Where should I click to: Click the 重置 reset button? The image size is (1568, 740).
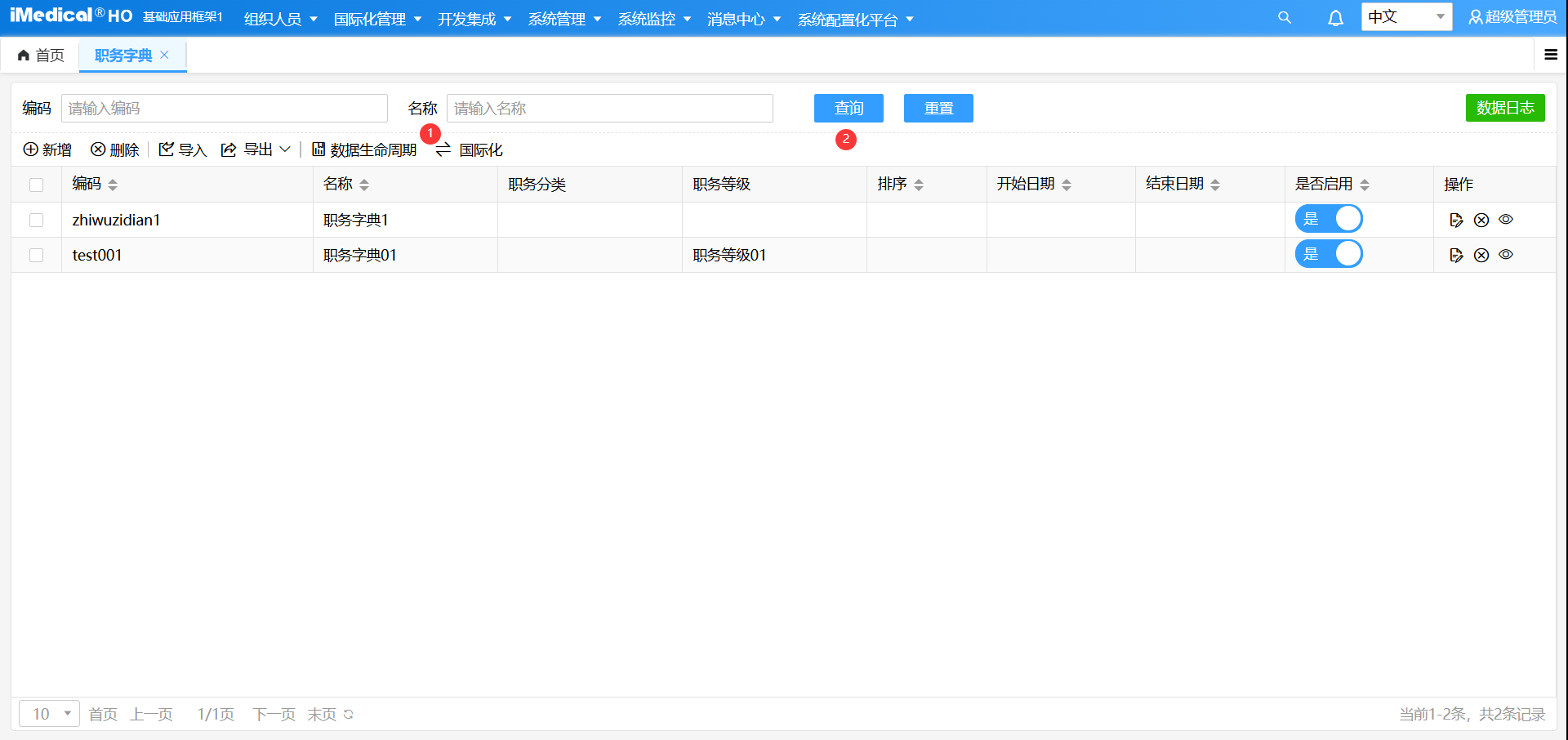tap(938, 108)
